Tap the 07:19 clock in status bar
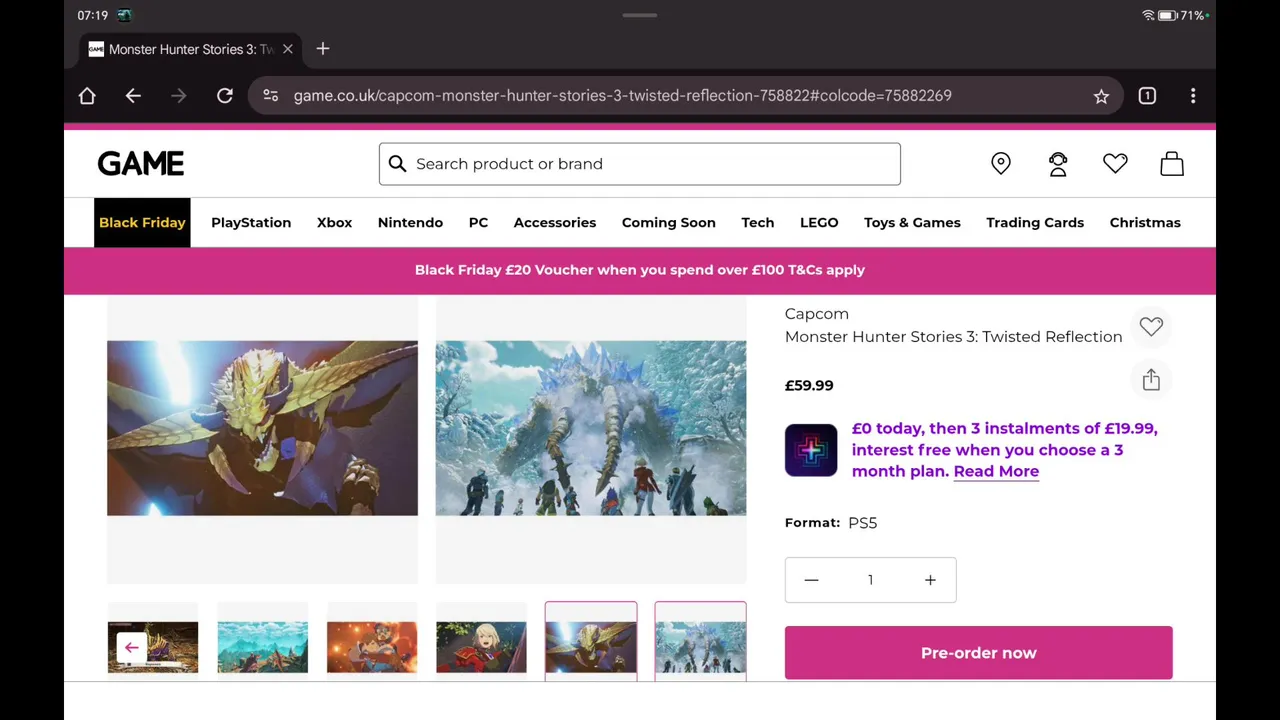Viewport: 1280px width, 720px height. [x=92, y=15]
